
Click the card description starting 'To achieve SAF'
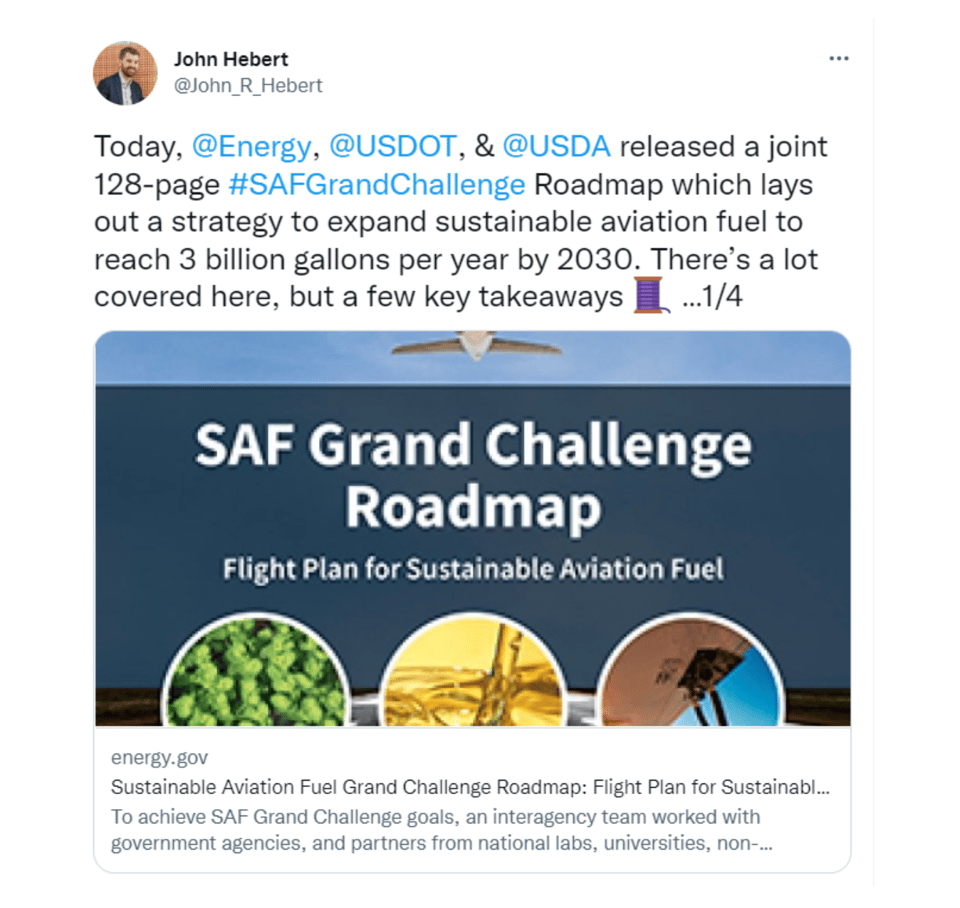coord(440,829)
